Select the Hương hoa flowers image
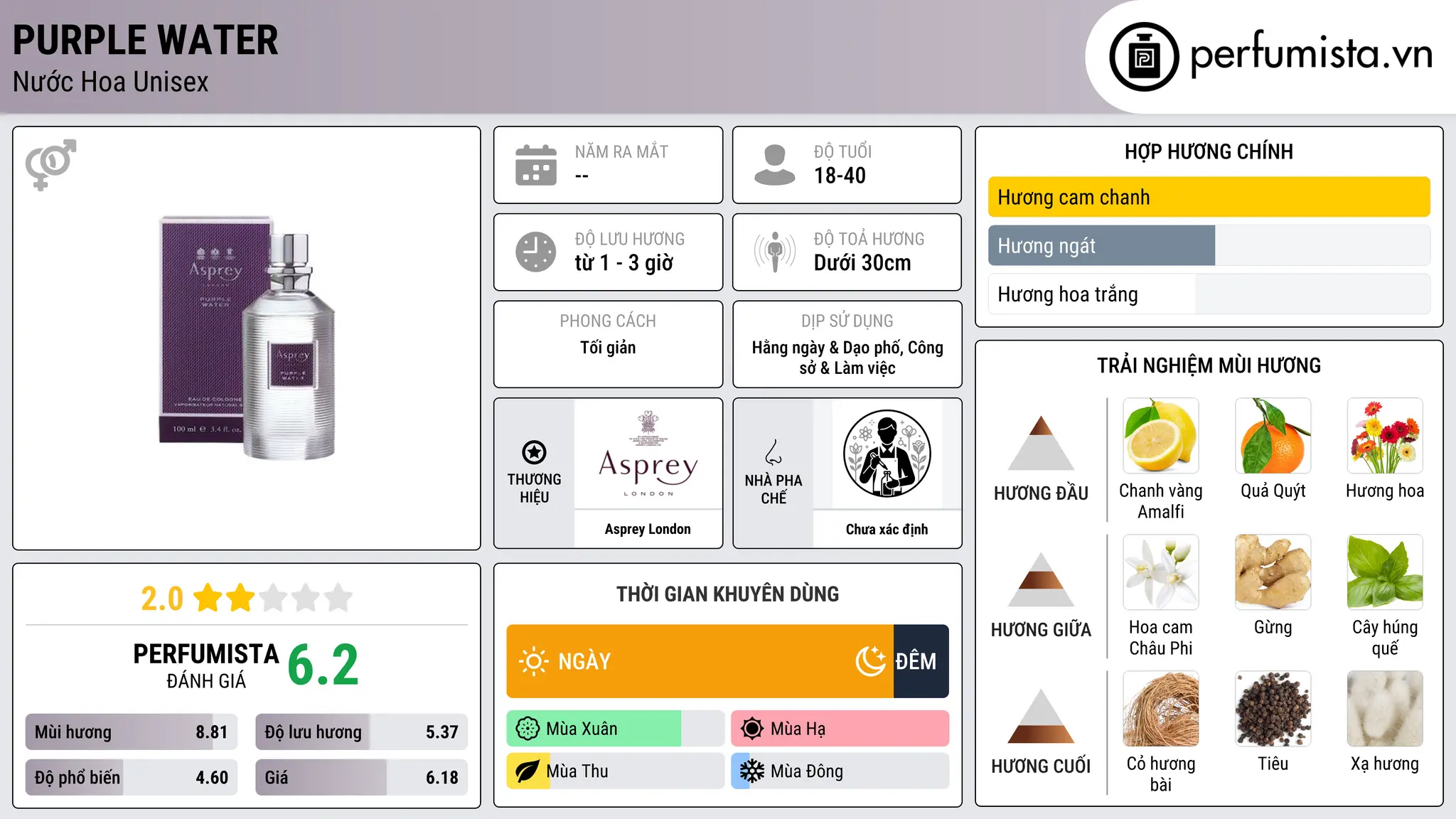1456x819 pixels. point(1385,436)
